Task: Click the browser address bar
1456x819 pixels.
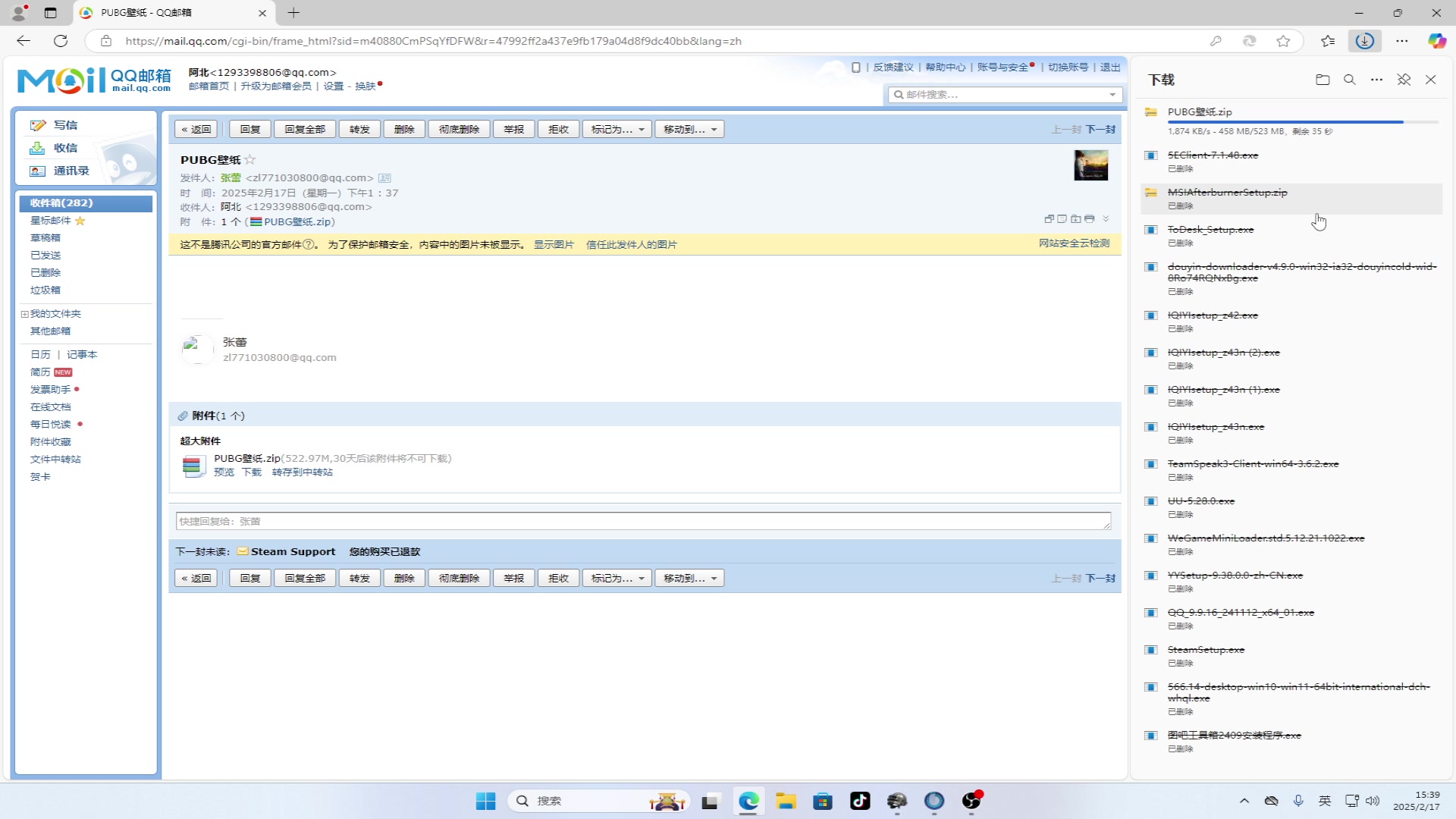Action: 652,41
